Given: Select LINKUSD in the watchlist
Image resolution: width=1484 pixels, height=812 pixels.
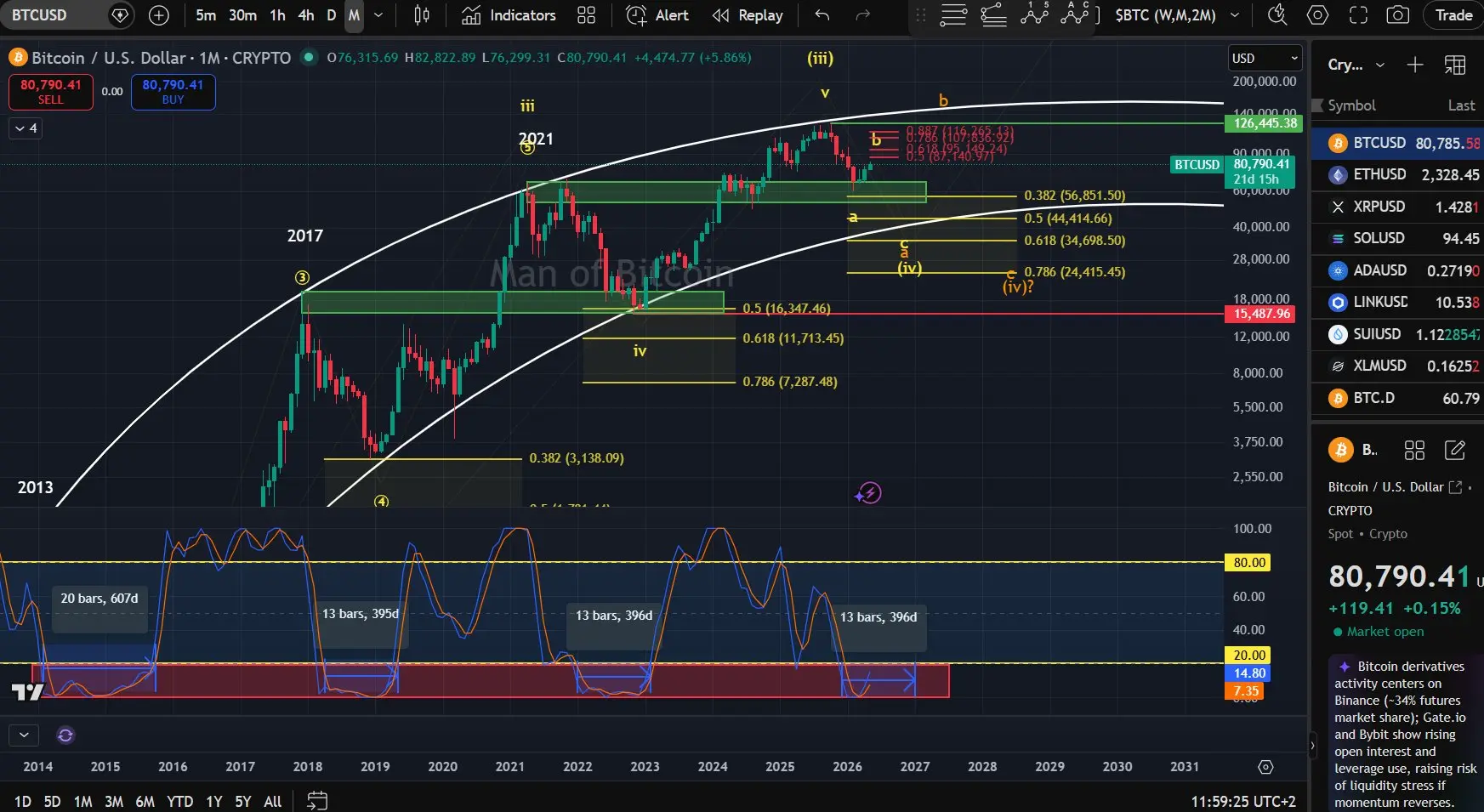Looking at the screenshot, I should click(x=1397, y=302).
